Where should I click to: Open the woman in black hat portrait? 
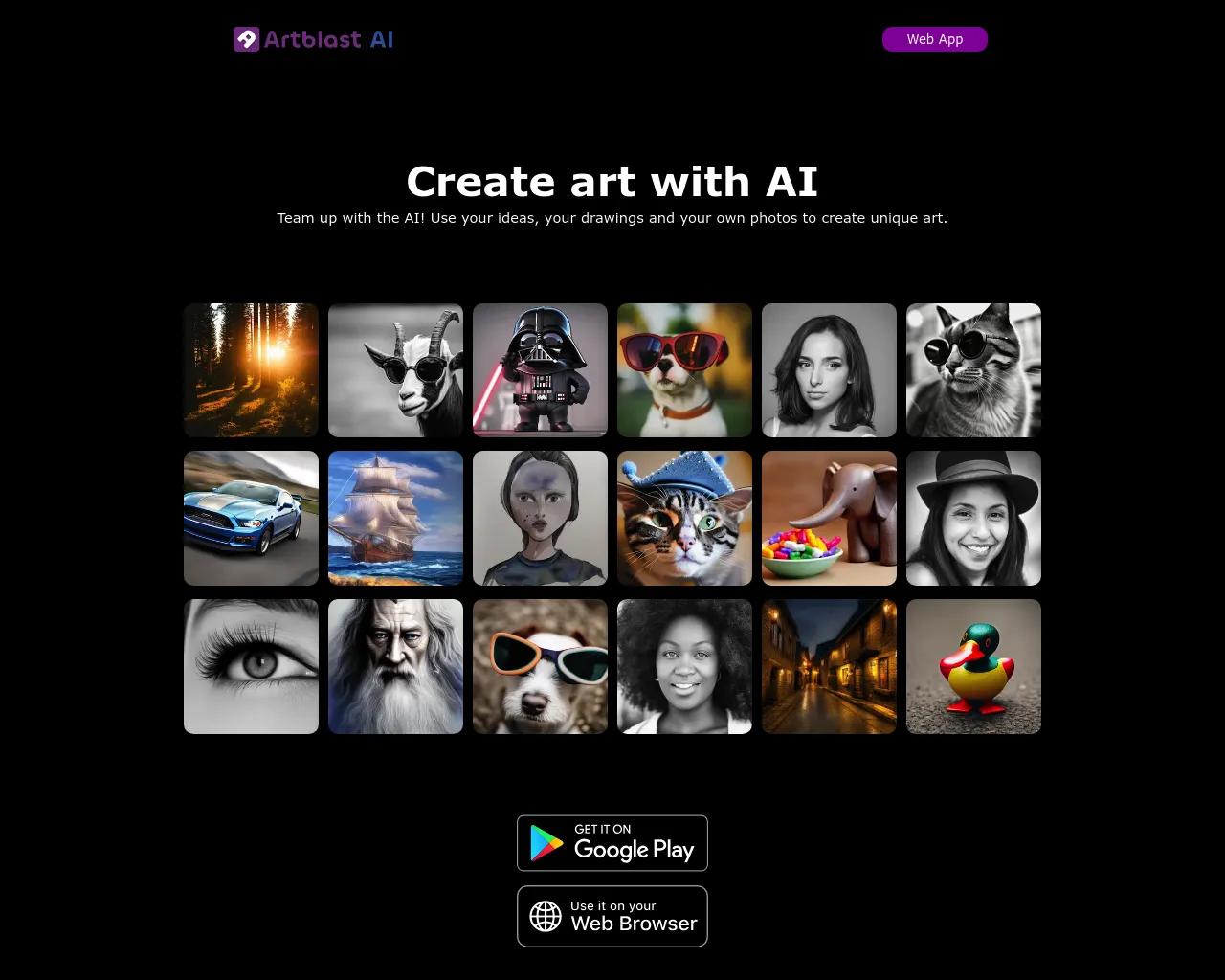(x=973, y=518)
